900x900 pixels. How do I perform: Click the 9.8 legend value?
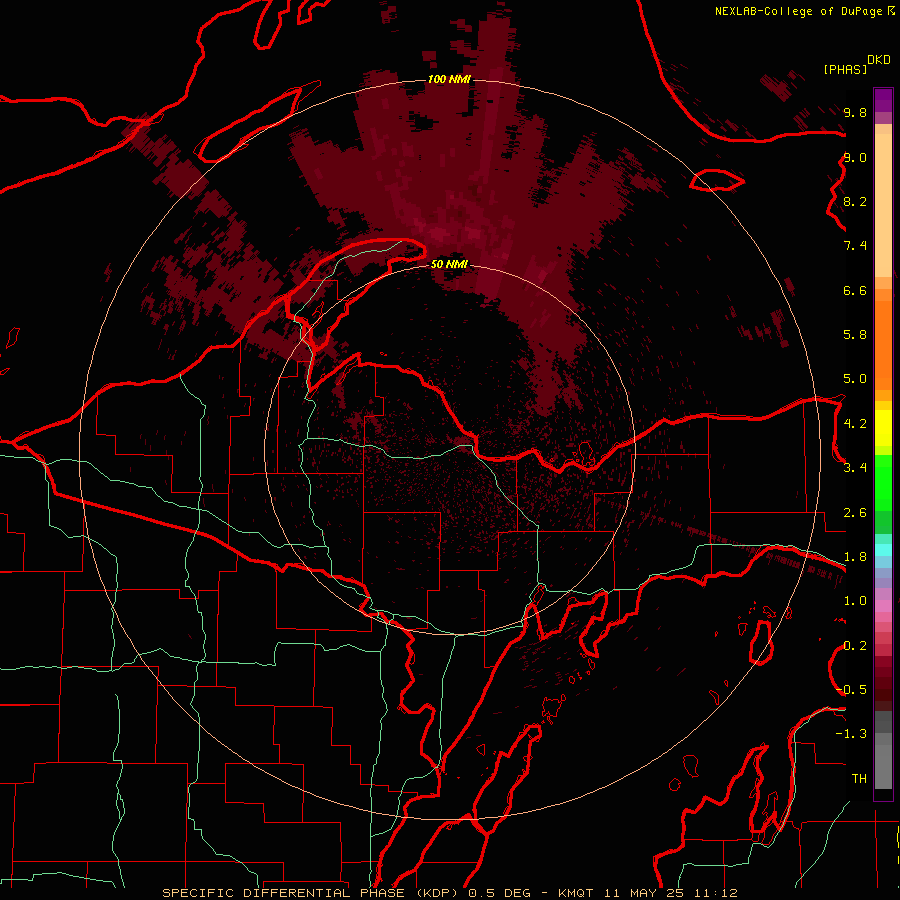pyautogui.click(x=855, y=113)
